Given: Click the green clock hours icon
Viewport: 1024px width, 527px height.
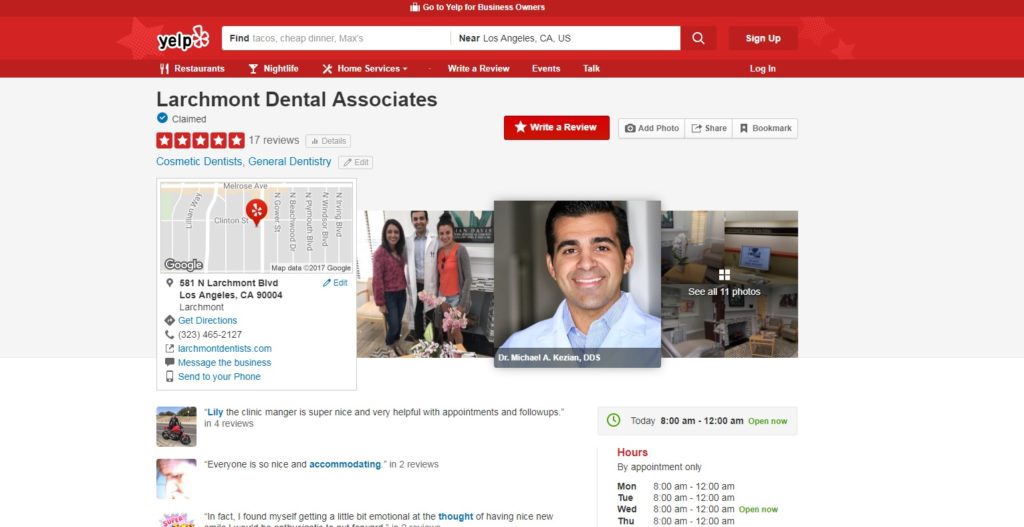Looking at the screenshot, I should [x=613, y=421].
